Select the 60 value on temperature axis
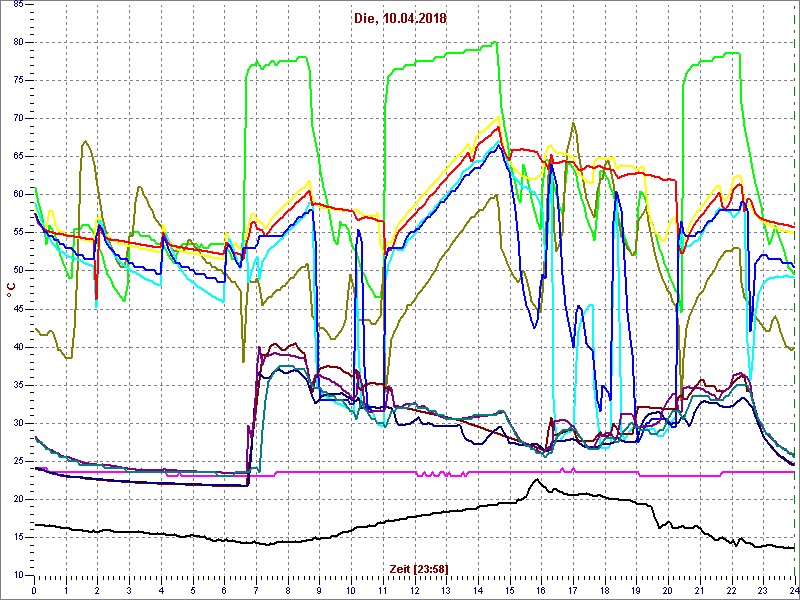 (x=17, y=194)
